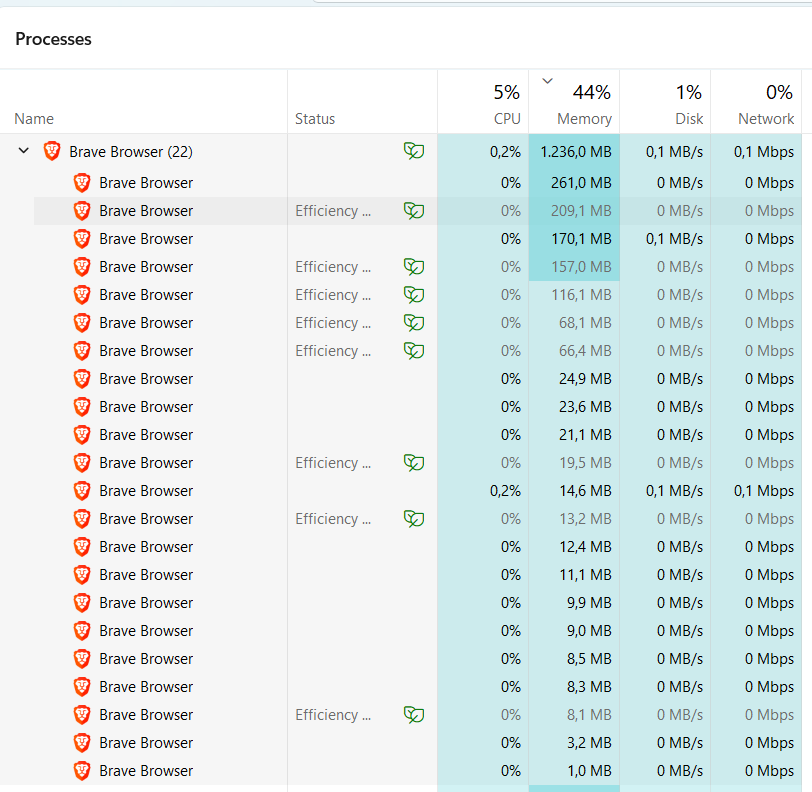Click the Brave icon in the 9,9 MB row
The height and width of the screenshot is (792, 812).
(x=82, y=602)
